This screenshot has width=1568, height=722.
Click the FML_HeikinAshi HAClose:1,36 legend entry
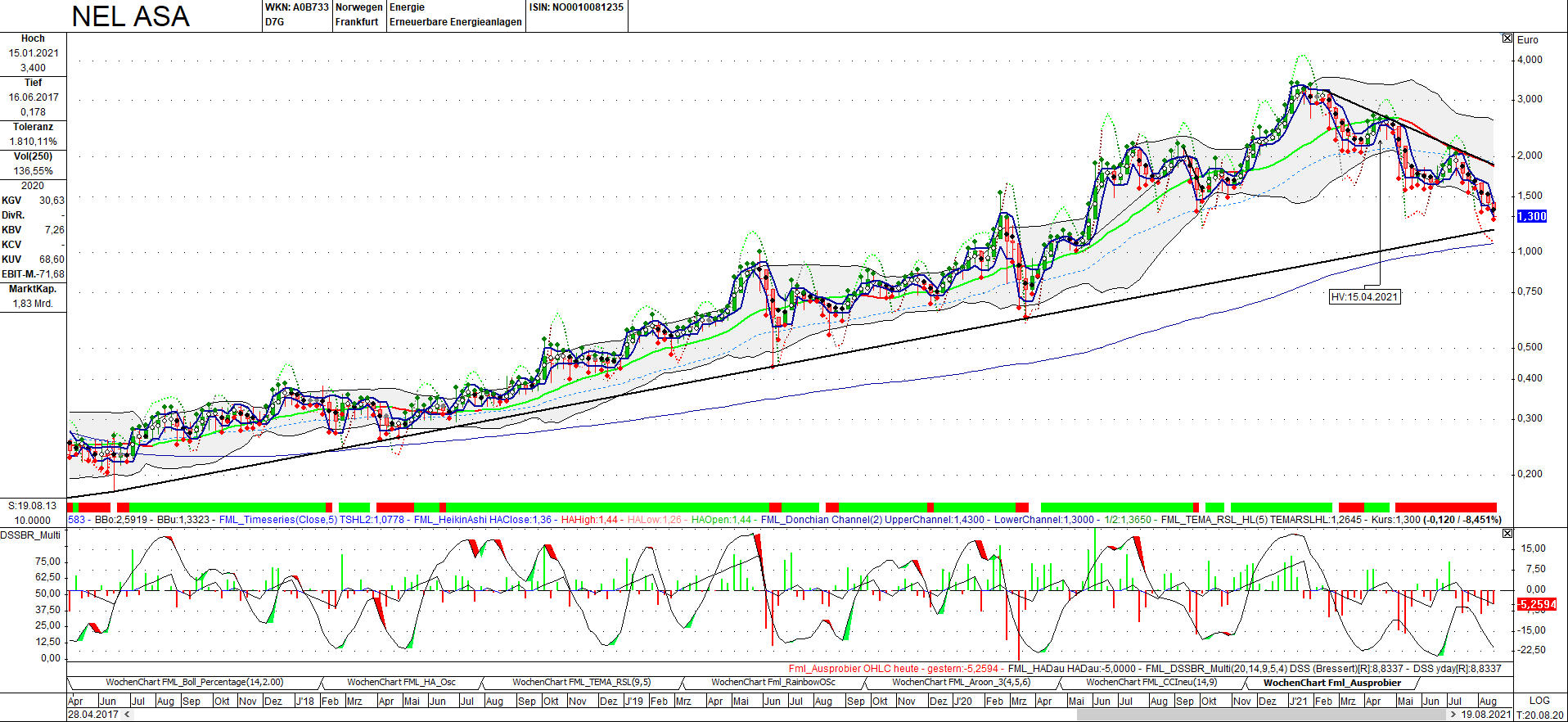[x=482, y=520]
